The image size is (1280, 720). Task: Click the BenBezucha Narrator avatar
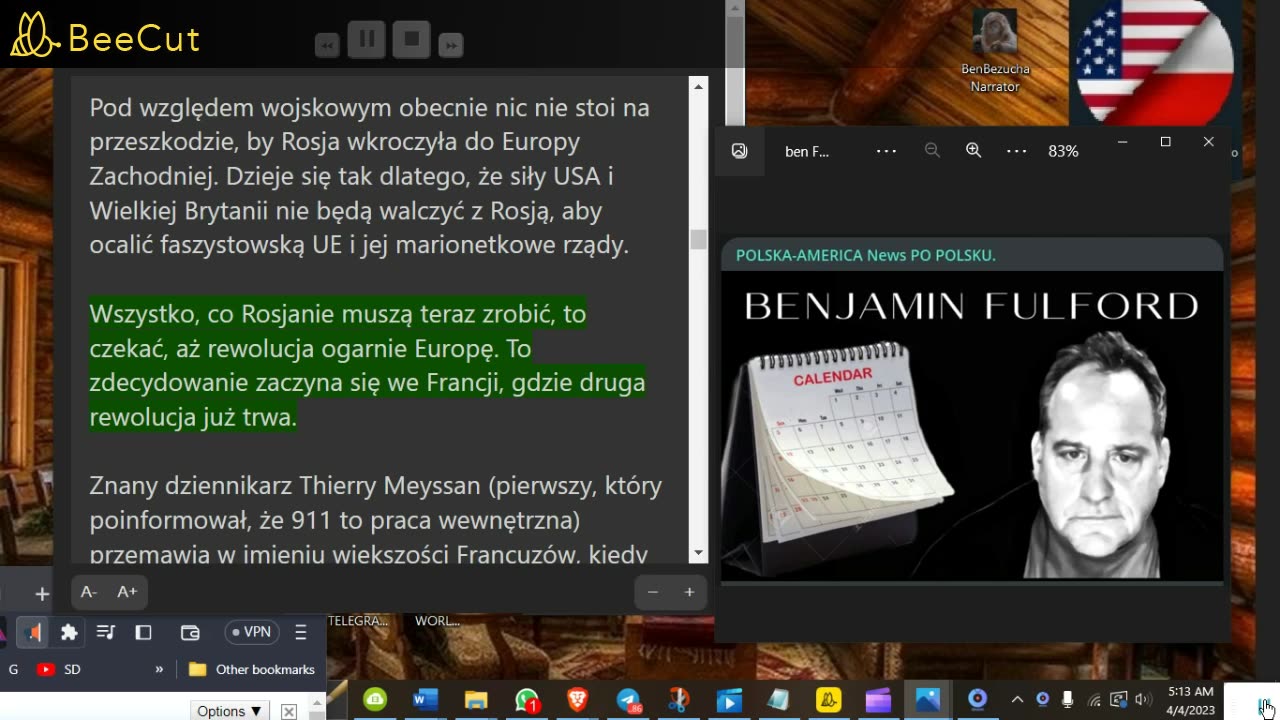click(995, 33)
